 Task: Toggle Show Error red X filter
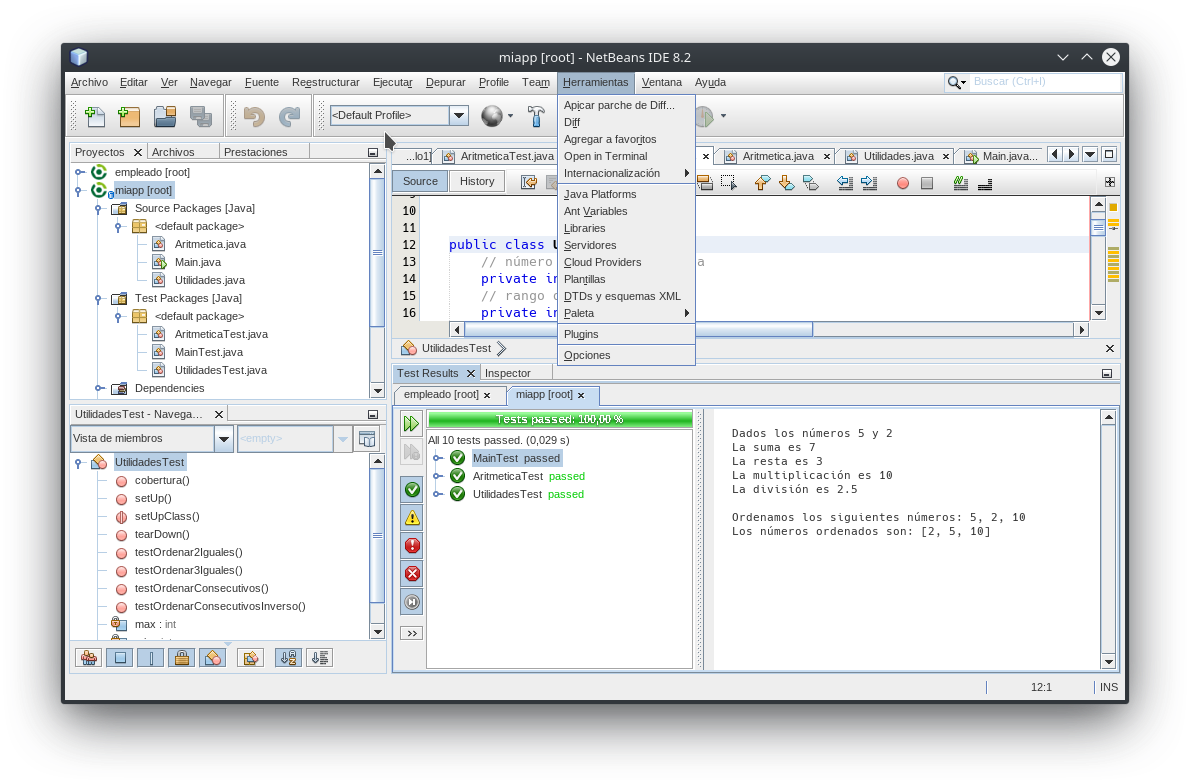click(412, 574)
